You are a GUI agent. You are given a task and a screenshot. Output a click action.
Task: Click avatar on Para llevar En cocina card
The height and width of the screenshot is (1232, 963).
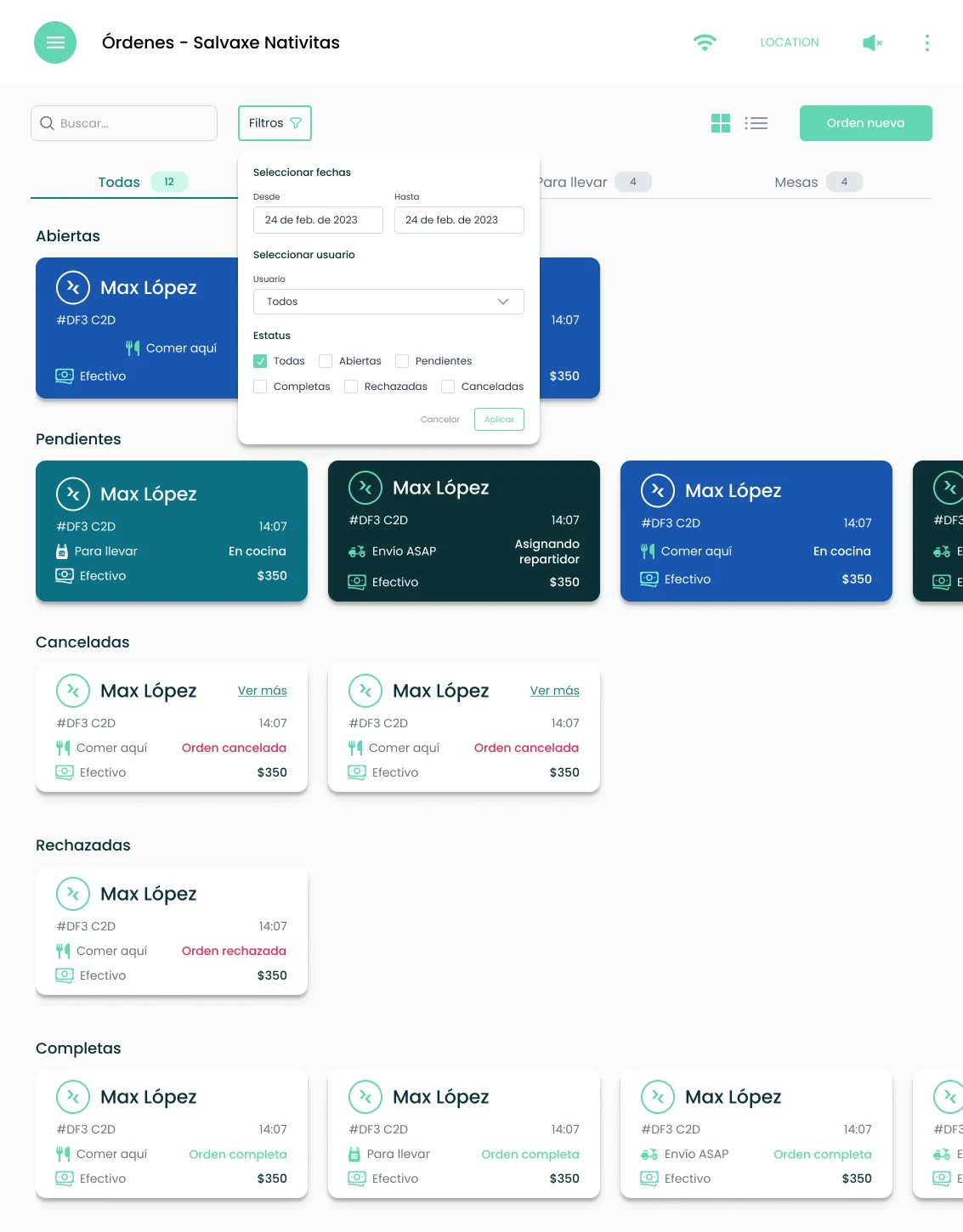click(x=73, y=494)
